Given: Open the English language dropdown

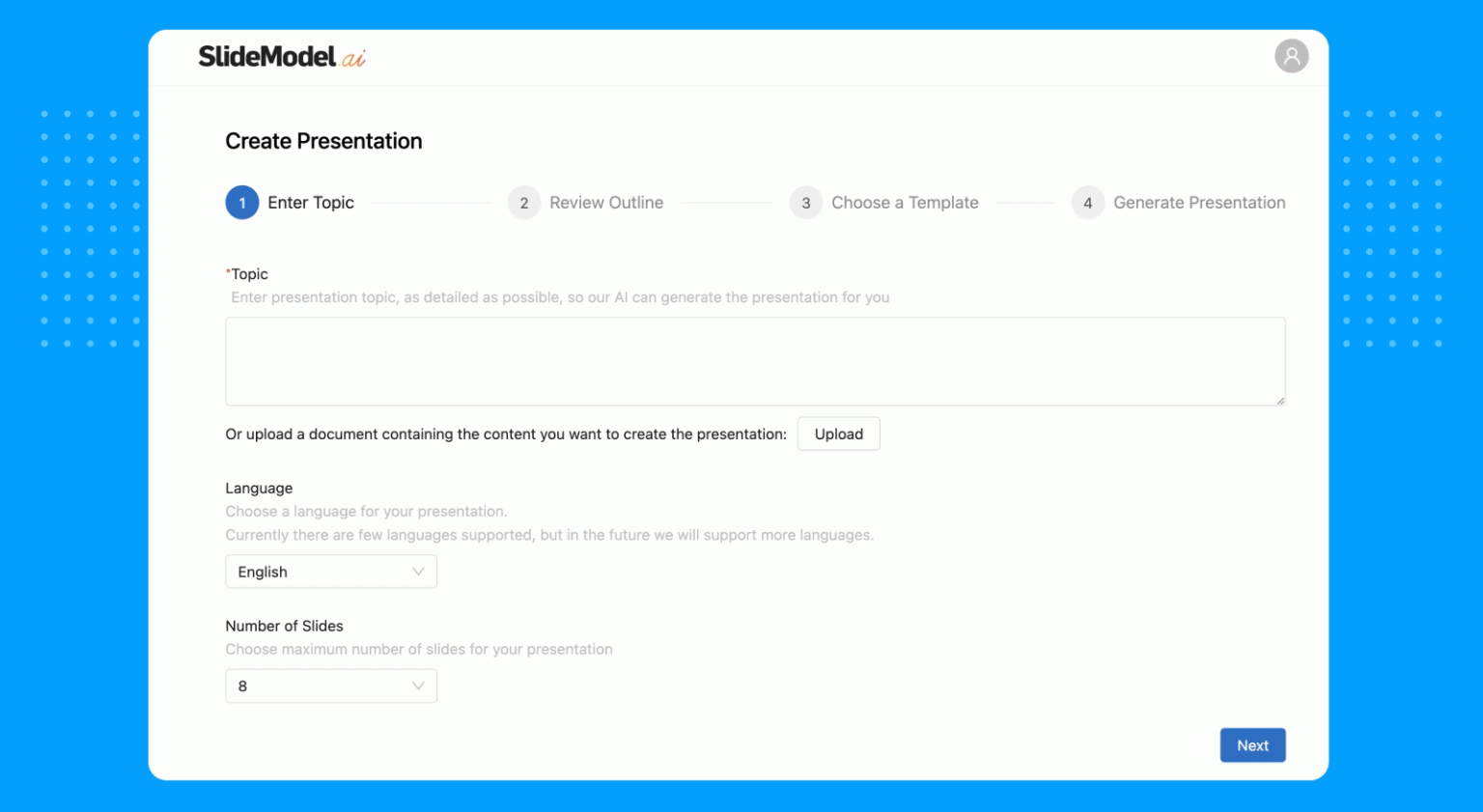Looking at the screenshot, I should tap(331, 571).
